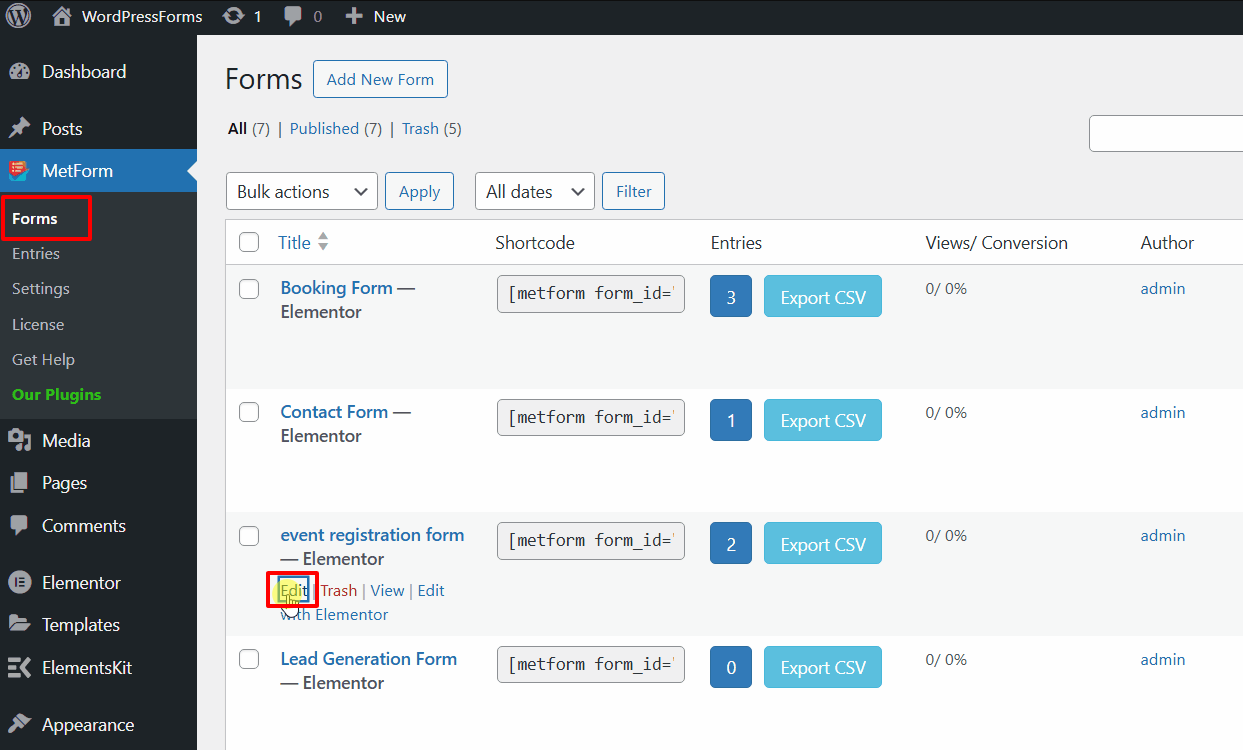This screenshot has height=750, width=1243.
Task: View only Published forms
Action: (323, 128)
